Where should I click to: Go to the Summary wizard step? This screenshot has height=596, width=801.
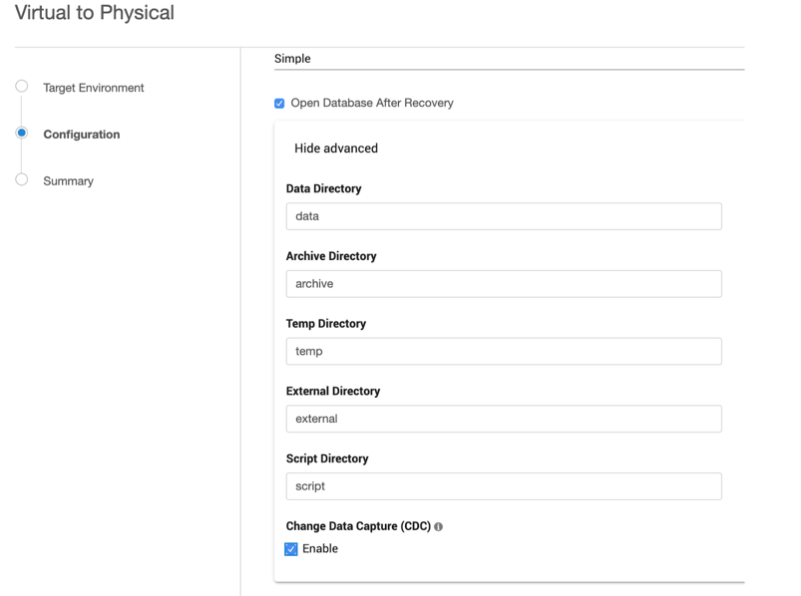point(68,180)
